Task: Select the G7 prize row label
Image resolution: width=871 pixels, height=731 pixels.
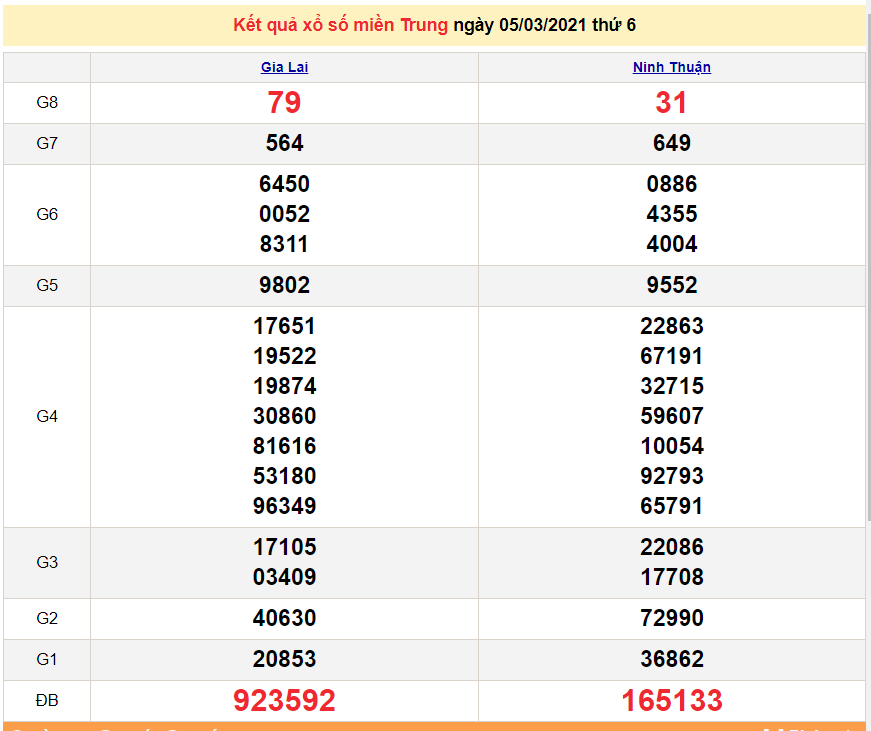Action: [x=47, y=143]
